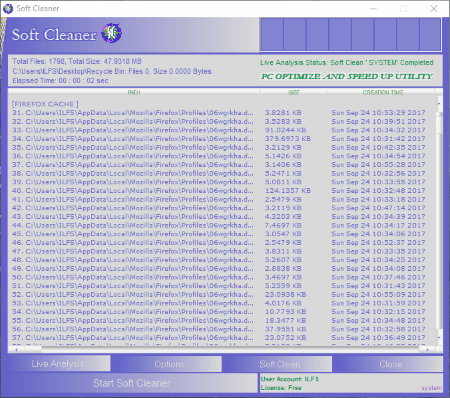This screenshot has width=450, height=398.
Task: Select row 45 file path
Action: (x=133, y=234)
